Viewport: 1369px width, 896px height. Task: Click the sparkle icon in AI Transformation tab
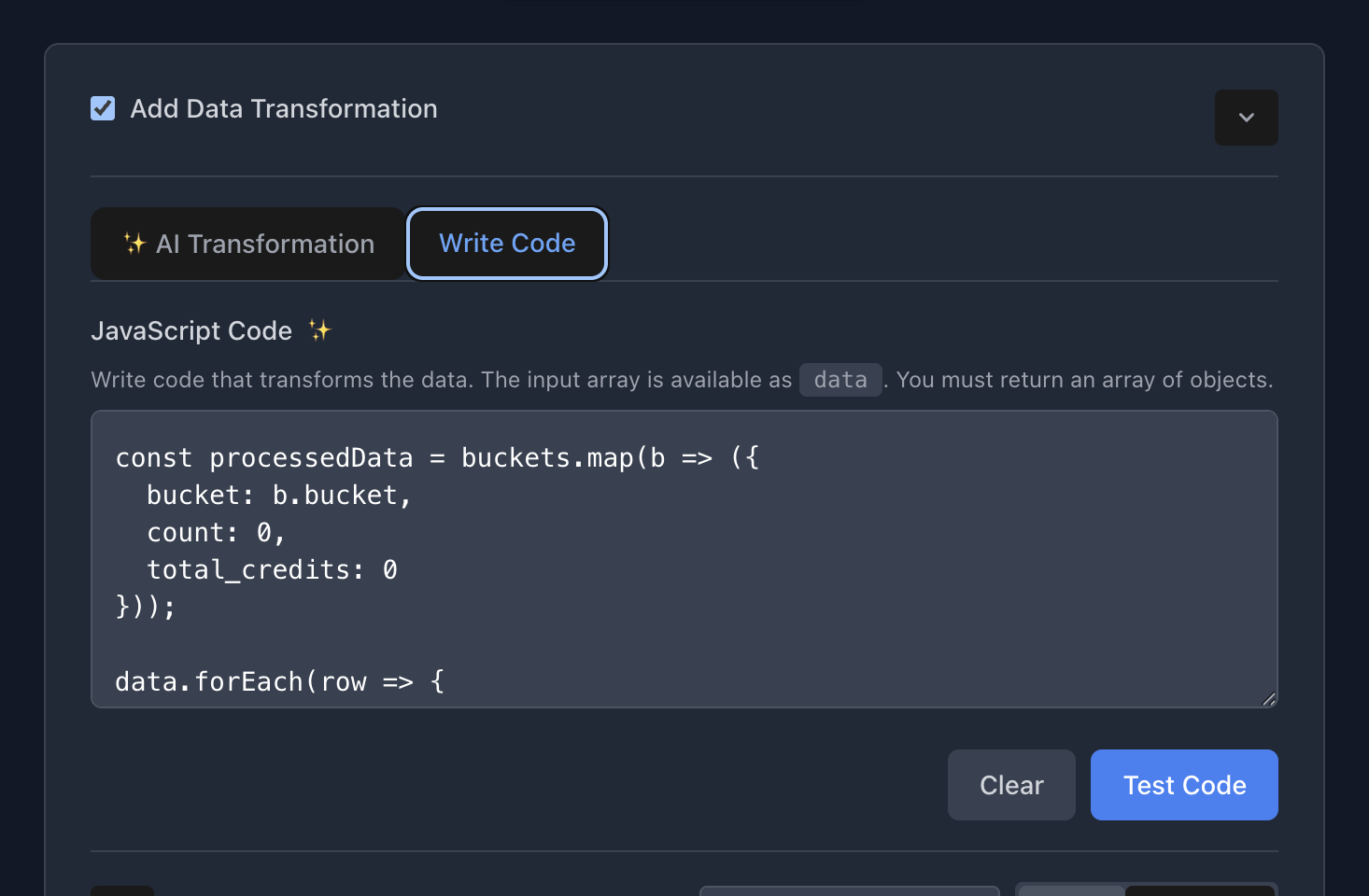click(134, 244)
